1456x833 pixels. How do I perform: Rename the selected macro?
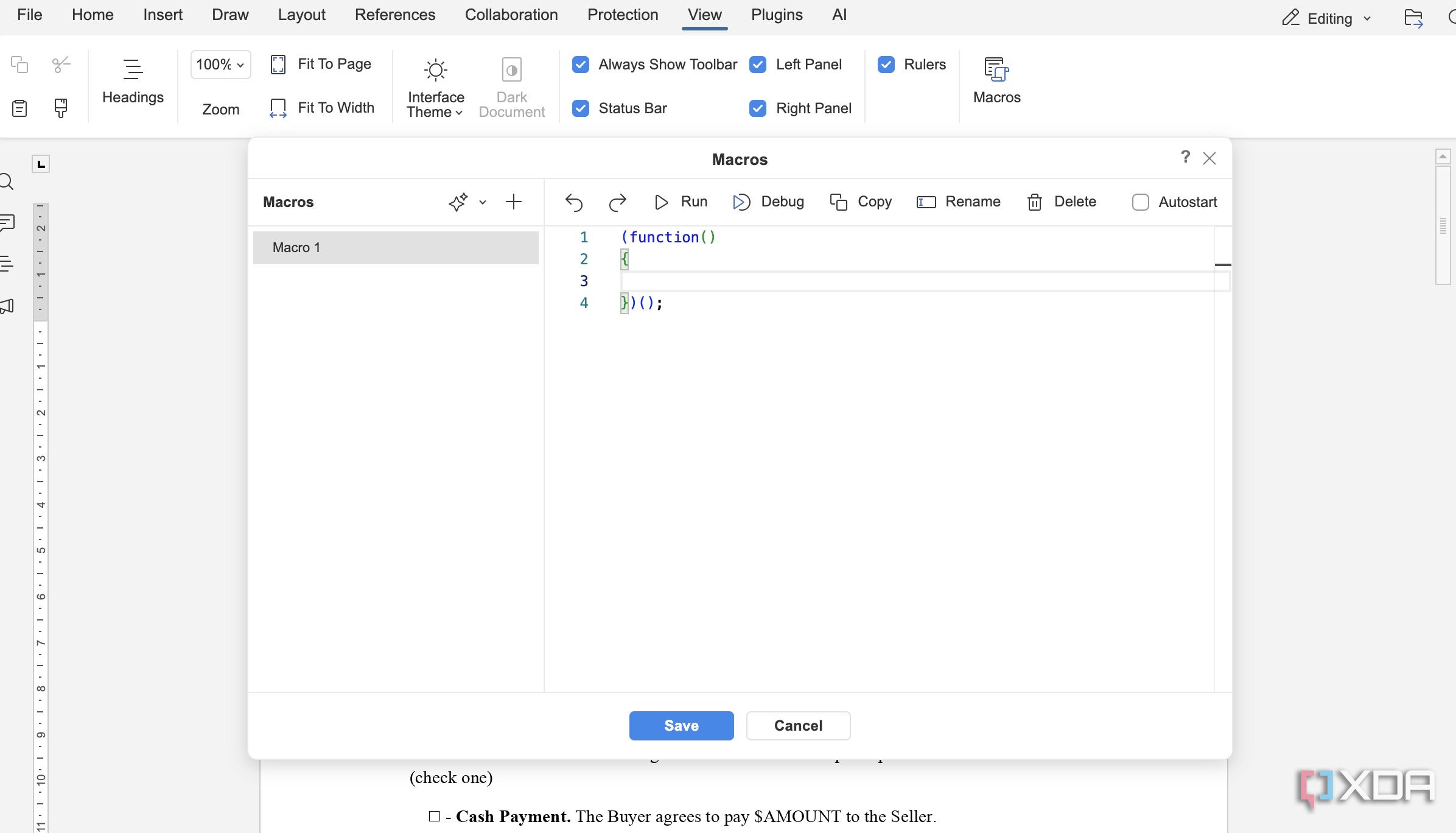[x=959, y=202]
